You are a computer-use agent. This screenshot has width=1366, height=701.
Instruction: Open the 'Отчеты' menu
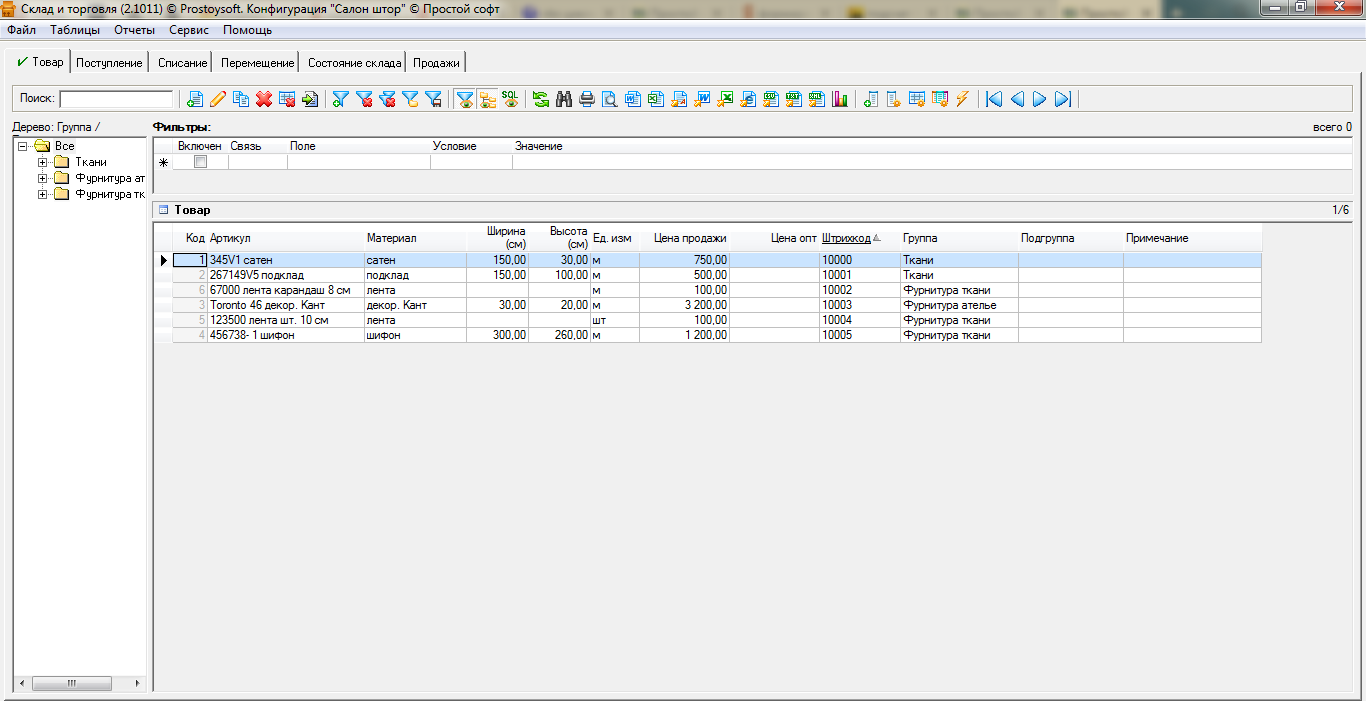click(133, 30)
